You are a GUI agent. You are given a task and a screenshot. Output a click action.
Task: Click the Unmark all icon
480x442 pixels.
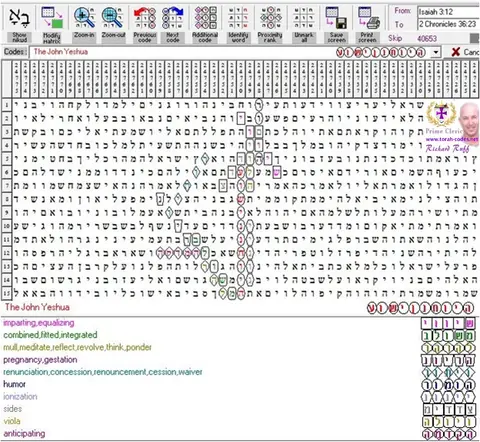(304, 18)
